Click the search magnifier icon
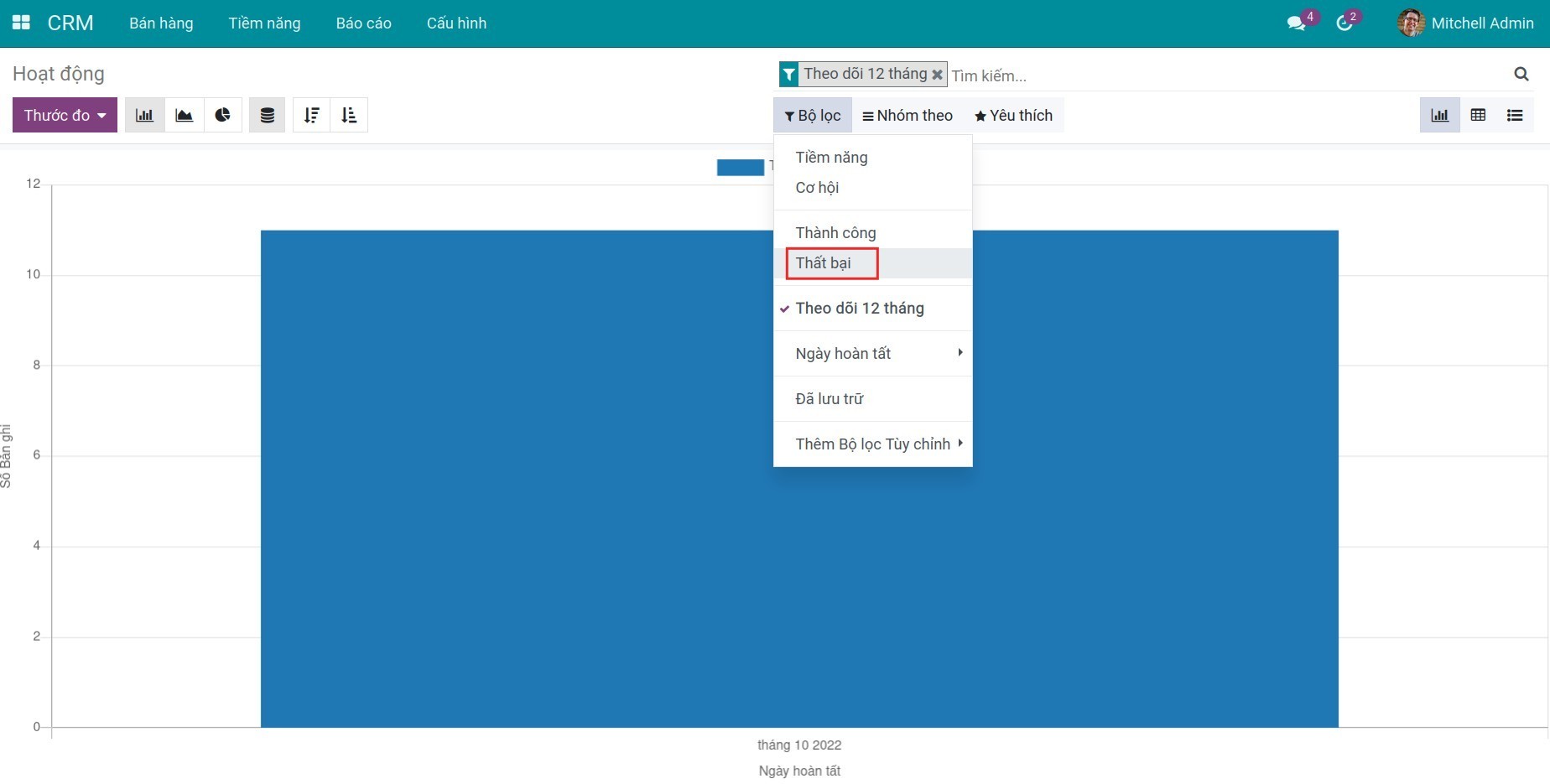 [1521, 75]
